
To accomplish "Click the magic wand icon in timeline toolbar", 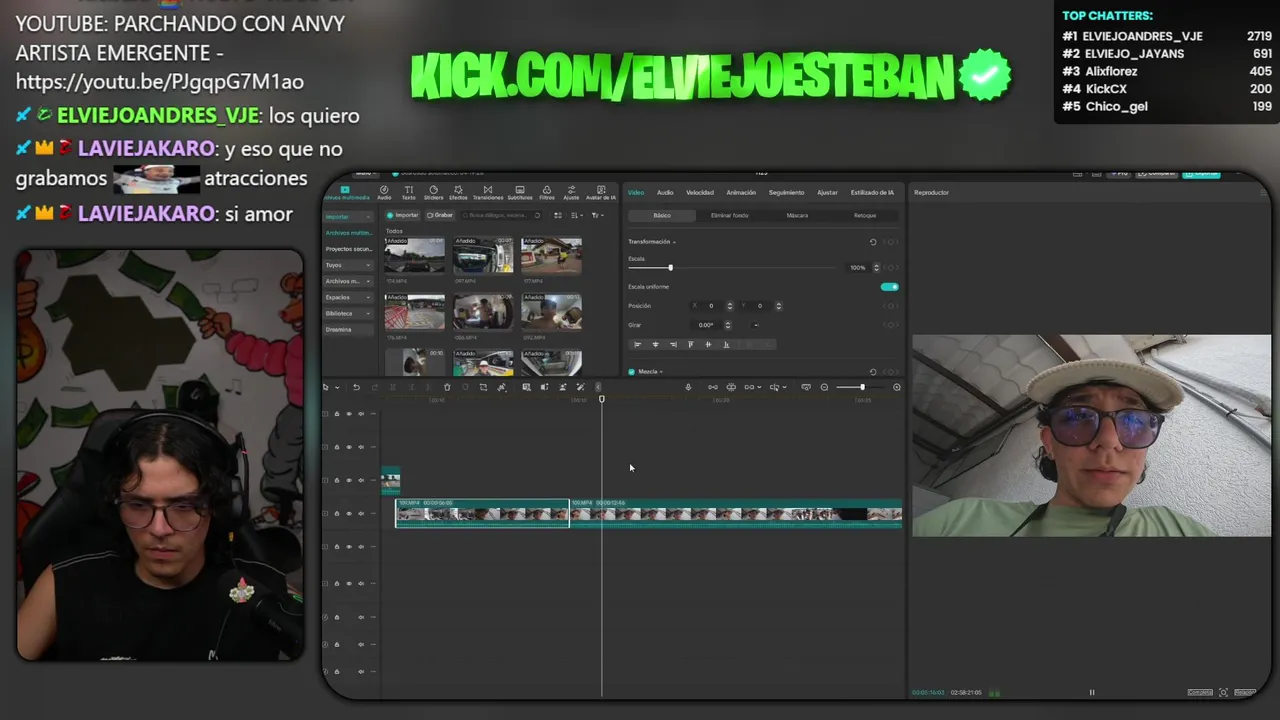I will pyautogui.click(x=580, y=387).
